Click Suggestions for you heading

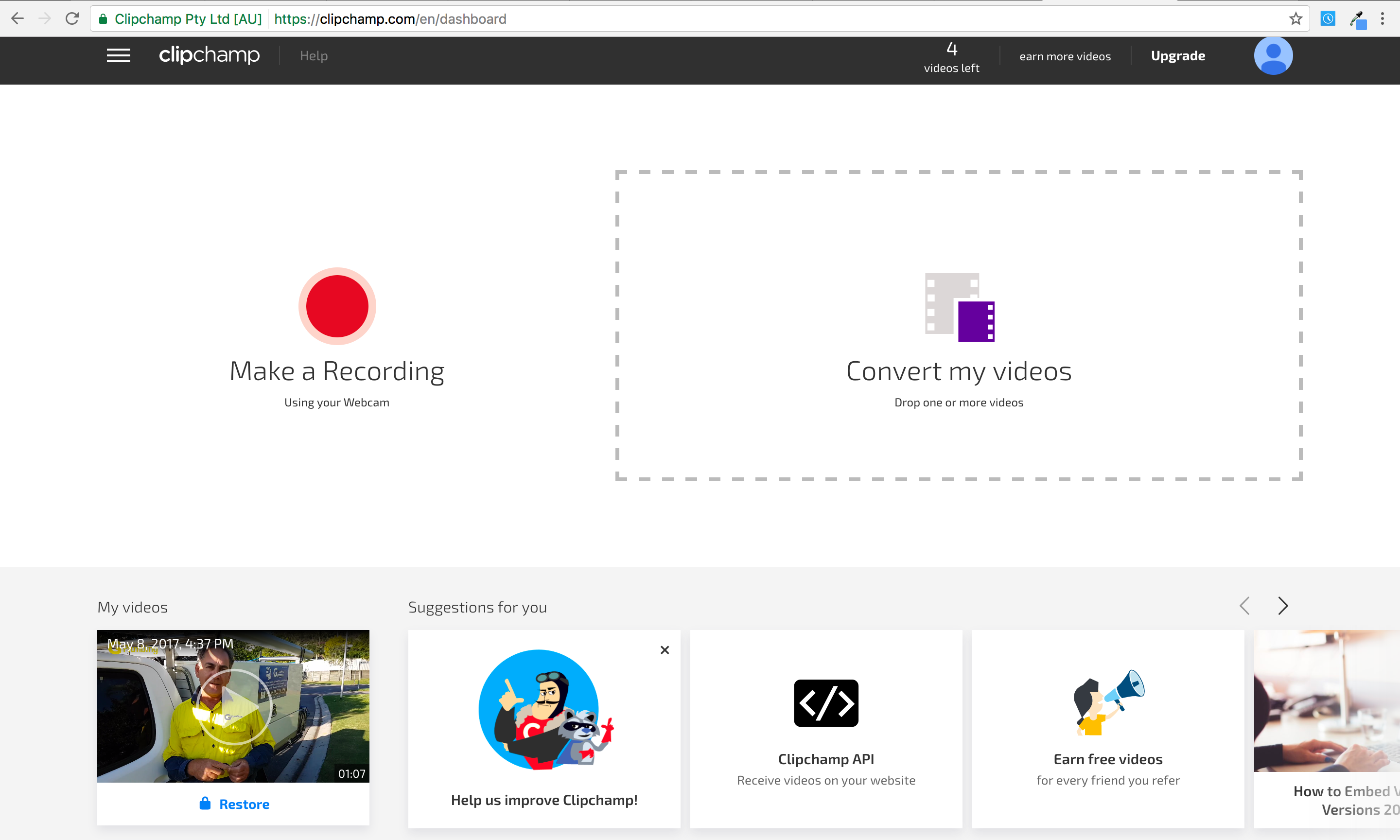tap(478, 607)
